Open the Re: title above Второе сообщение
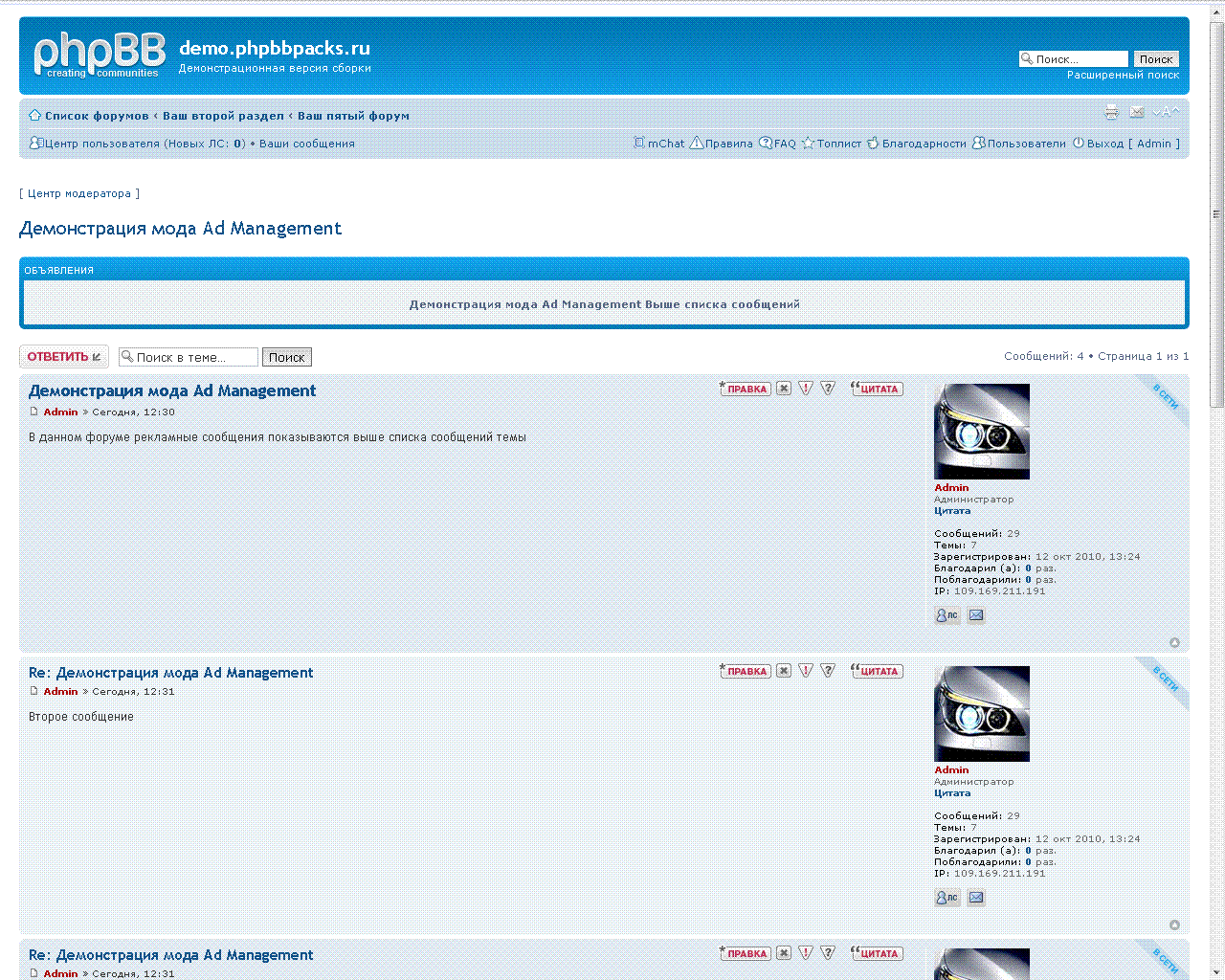The width and height of the screenshot is (1225, 980). [x=170, y=673]
